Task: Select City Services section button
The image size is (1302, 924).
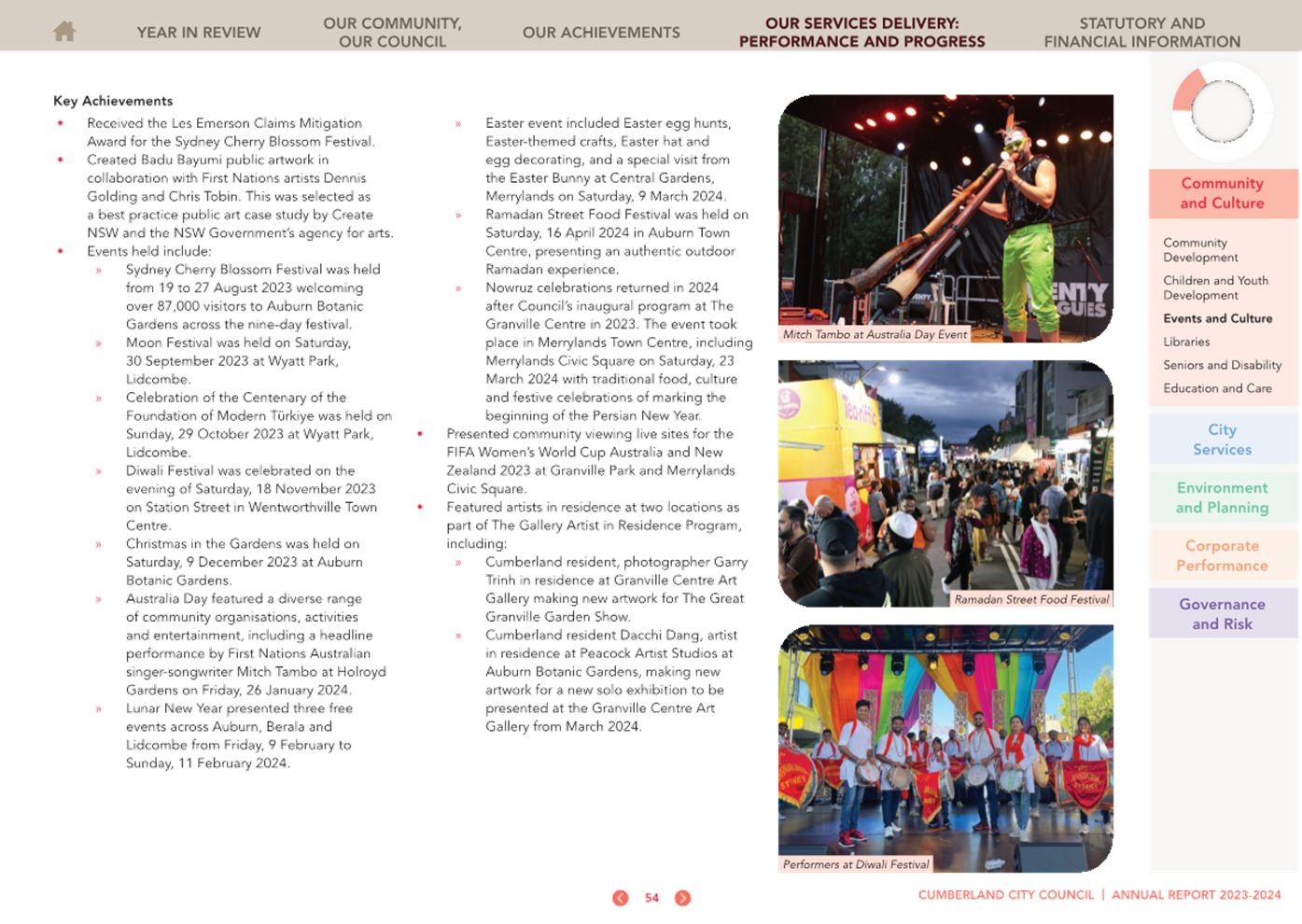Action: click(1223, 440)
